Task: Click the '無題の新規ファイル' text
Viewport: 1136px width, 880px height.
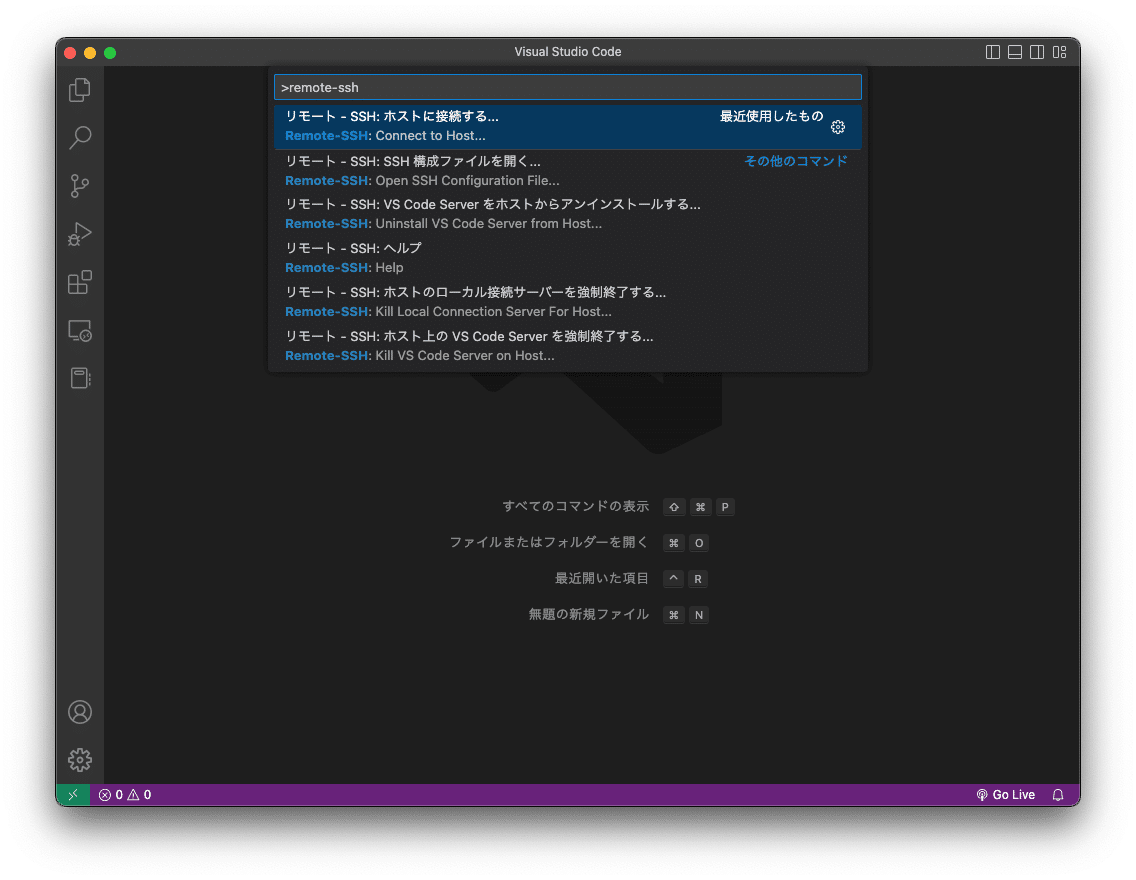Action: click(589, 614)
